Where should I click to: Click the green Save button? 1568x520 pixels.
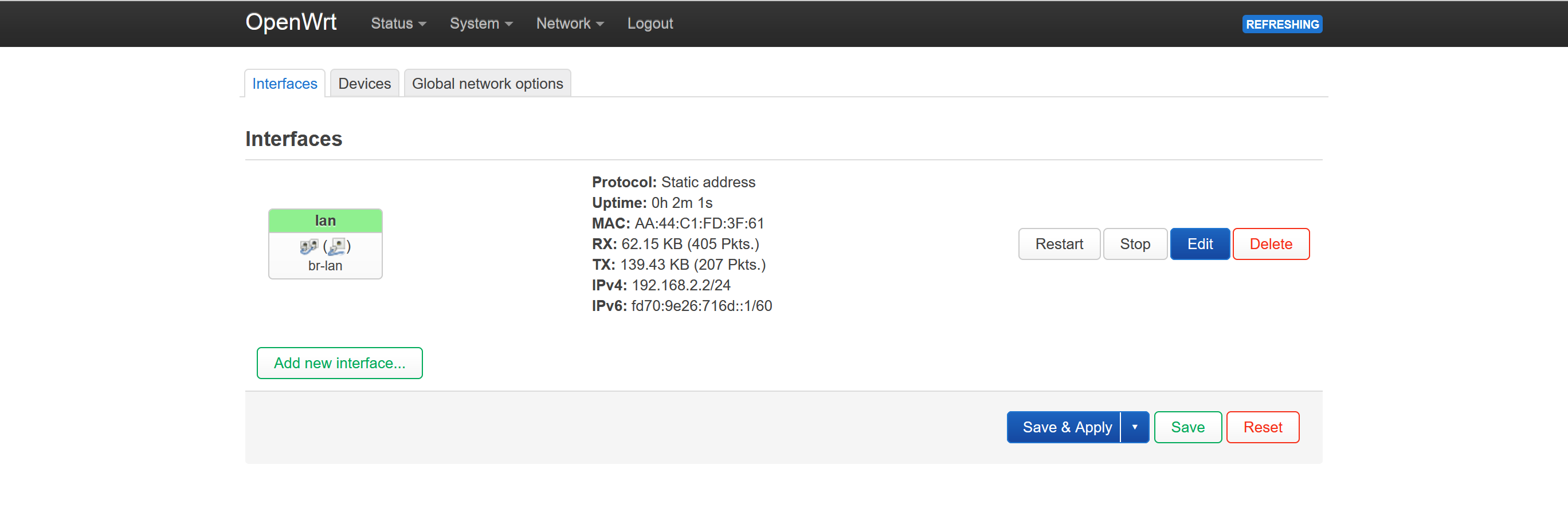[x=1187, y=427]
